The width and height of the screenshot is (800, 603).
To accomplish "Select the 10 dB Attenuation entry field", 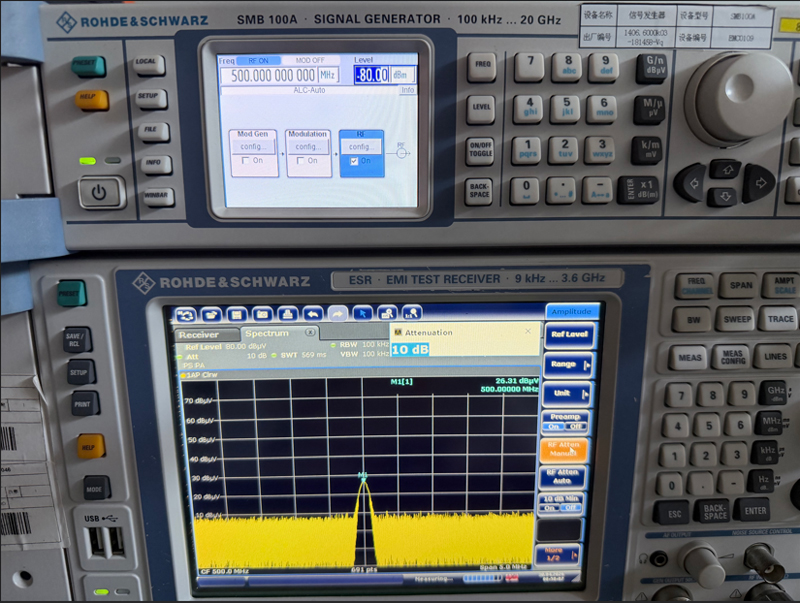I will tap(411, 349).
